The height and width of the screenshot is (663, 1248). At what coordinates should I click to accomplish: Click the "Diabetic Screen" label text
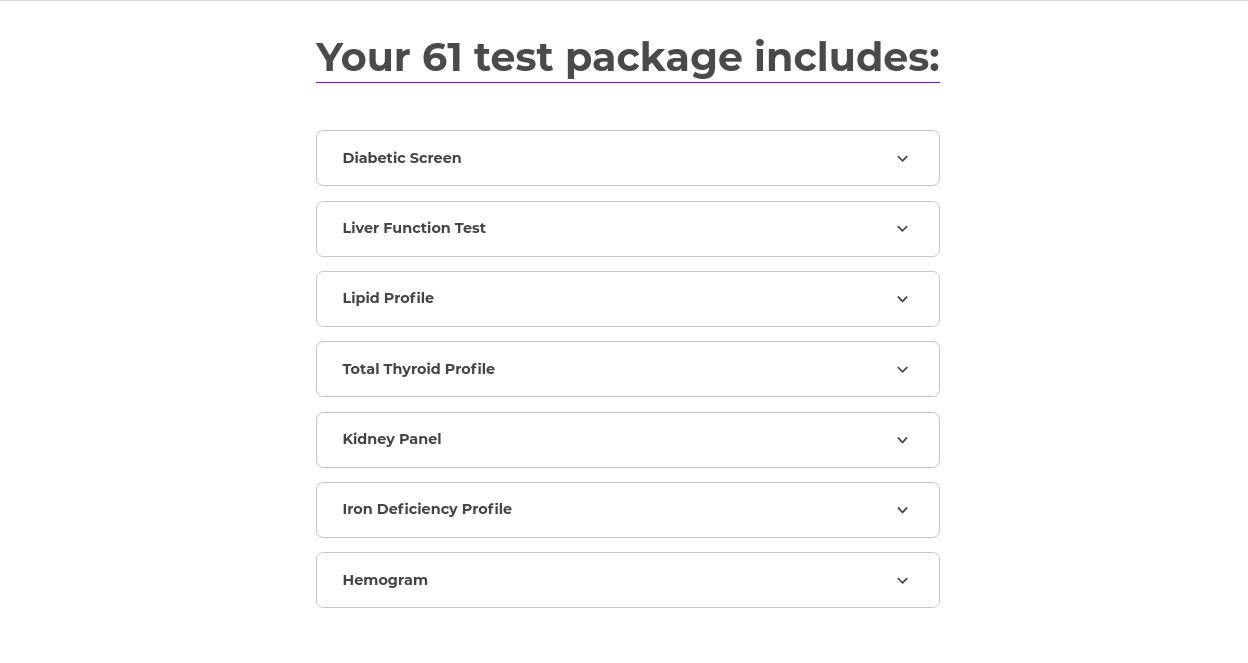(402, 158)
